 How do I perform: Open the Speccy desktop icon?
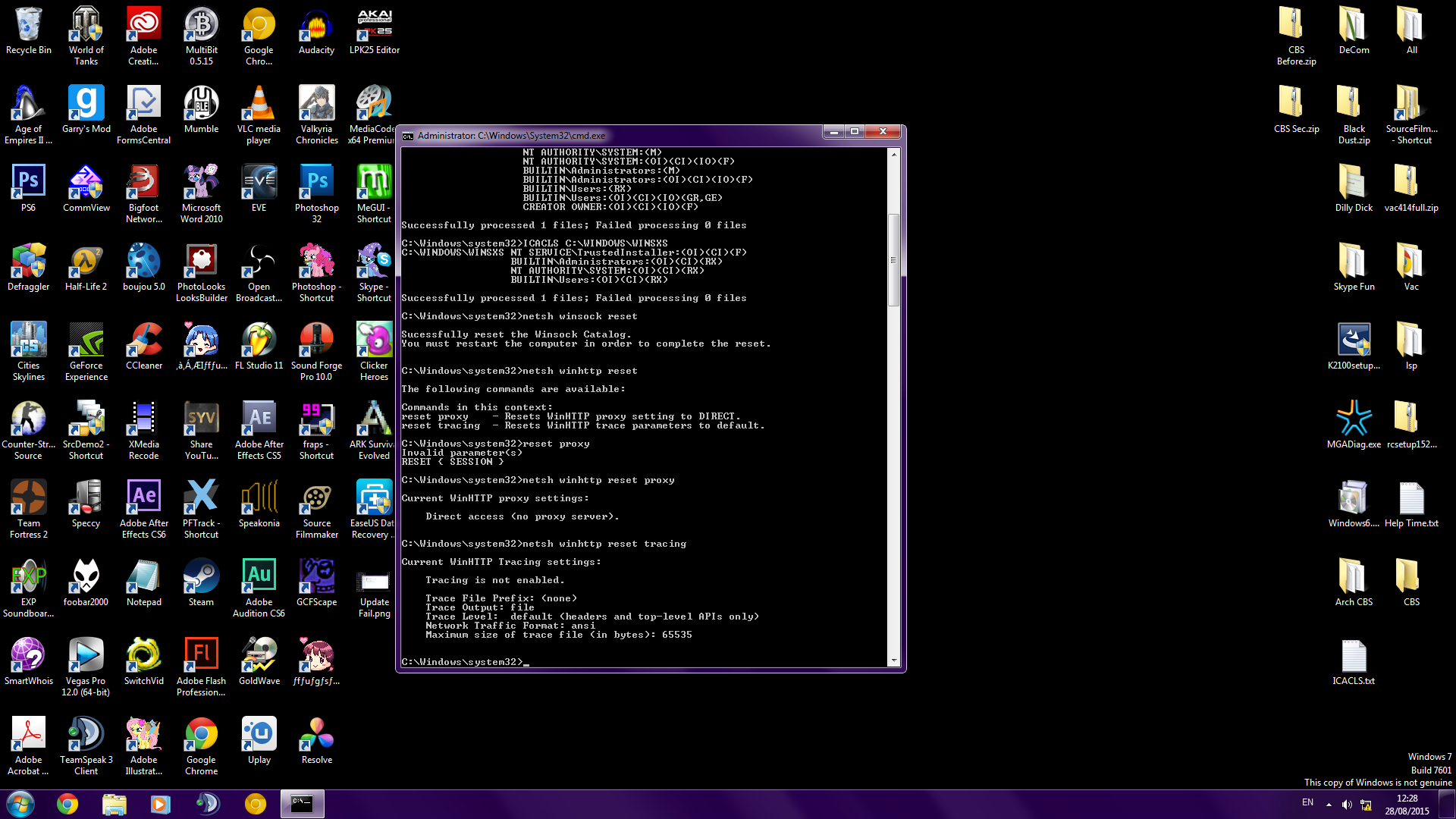point(86,504)
